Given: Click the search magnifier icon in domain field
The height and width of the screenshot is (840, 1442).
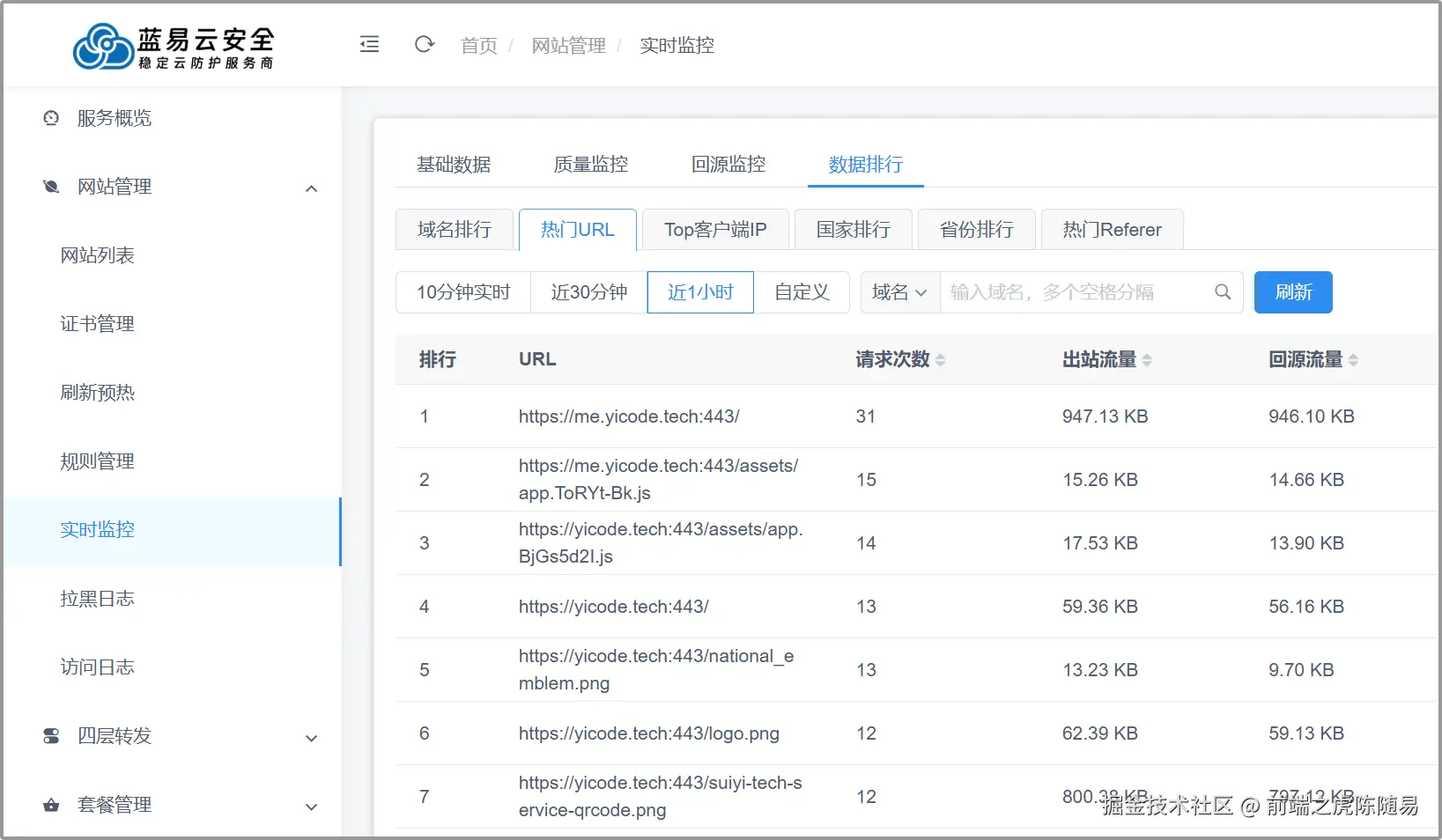Looking at the screenshot, I should point(1223,292).
